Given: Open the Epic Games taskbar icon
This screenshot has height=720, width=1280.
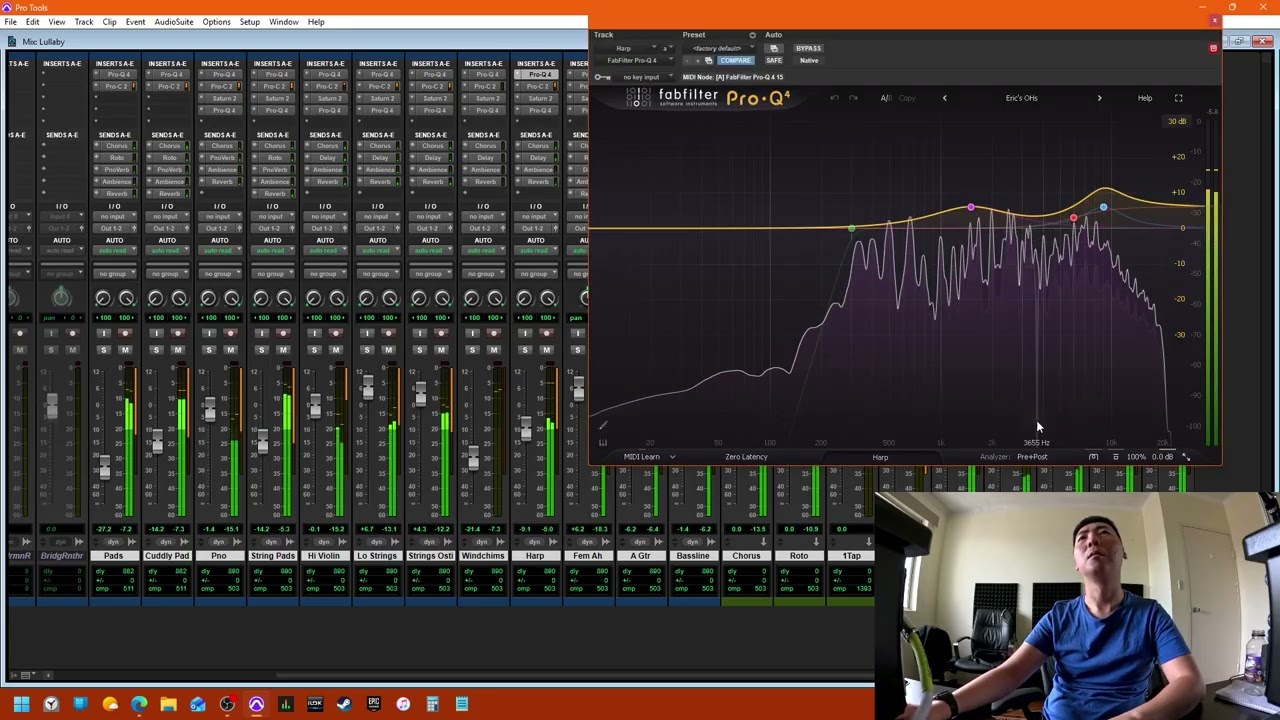Looking at the screenshot, I should 373,704.
